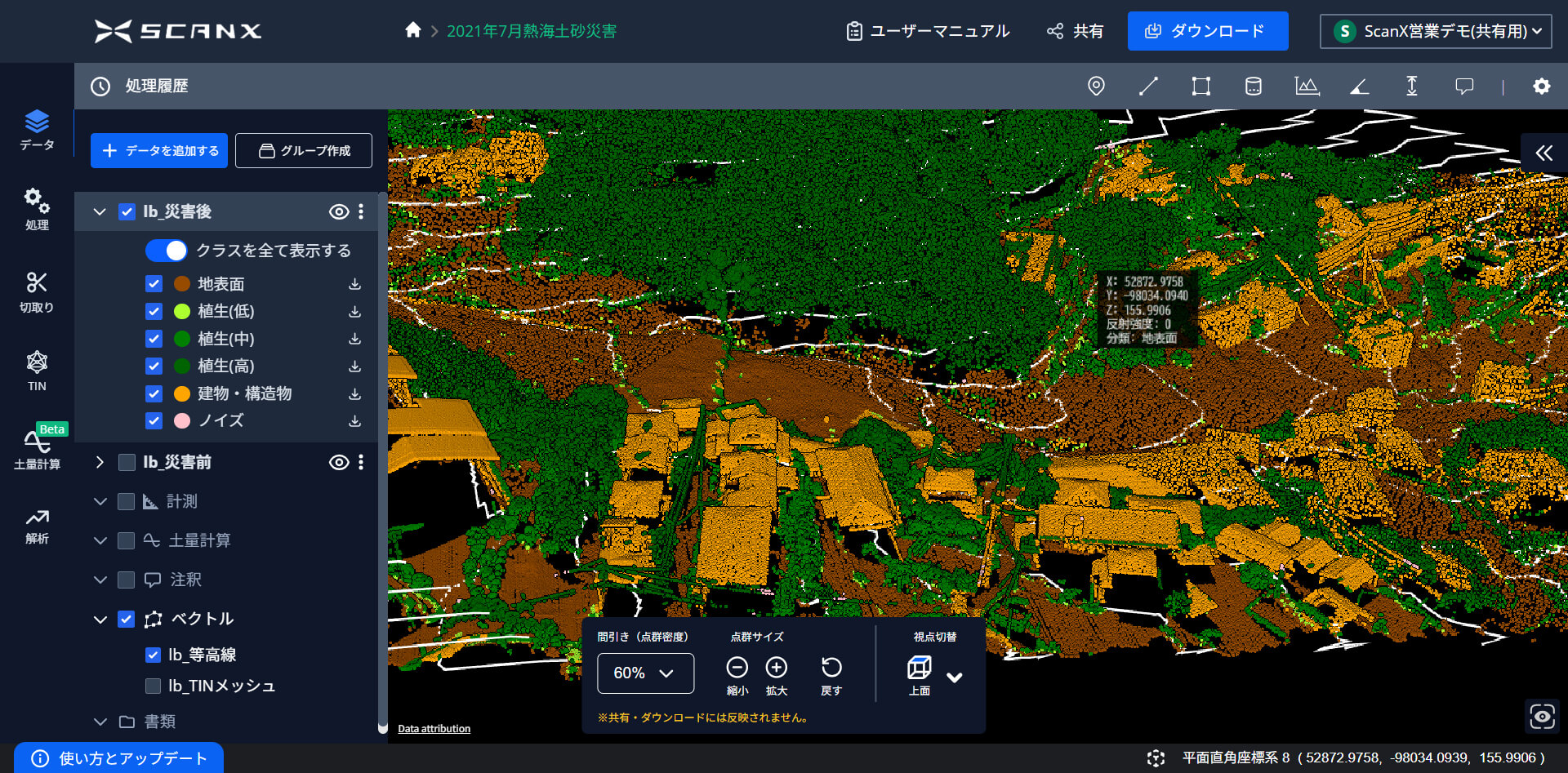Screen dimensions: 1568x773
Task: Open the ScanX営業デモ account dropdown
Action: point(1437,31)
